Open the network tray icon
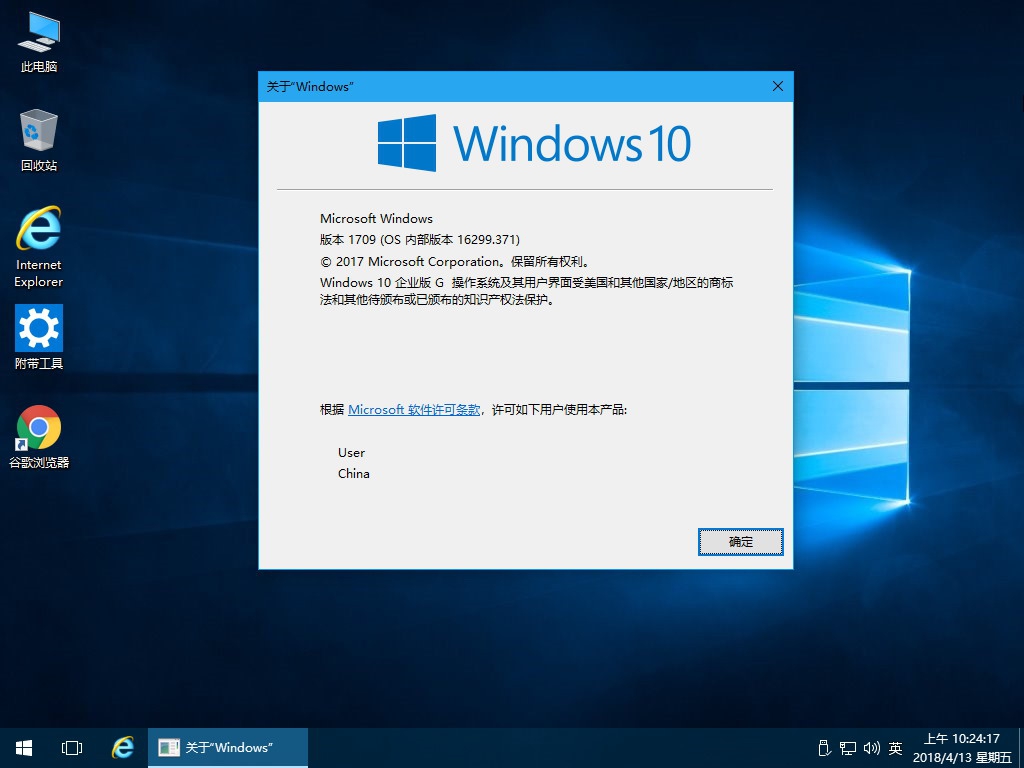 (848, 748)
